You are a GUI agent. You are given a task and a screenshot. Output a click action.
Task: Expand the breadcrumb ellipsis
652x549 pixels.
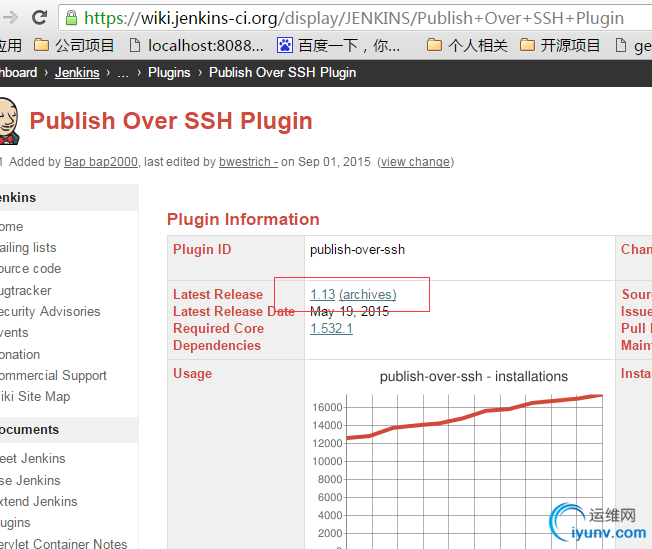[x=123, y=73]
